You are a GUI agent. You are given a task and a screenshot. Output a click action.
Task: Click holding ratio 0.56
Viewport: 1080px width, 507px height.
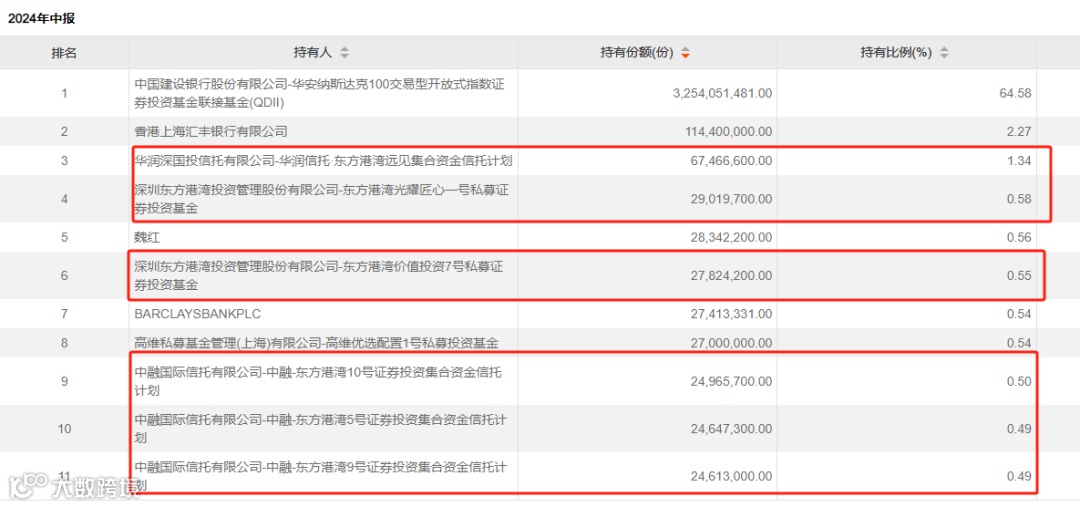[x=1021, y=238]
